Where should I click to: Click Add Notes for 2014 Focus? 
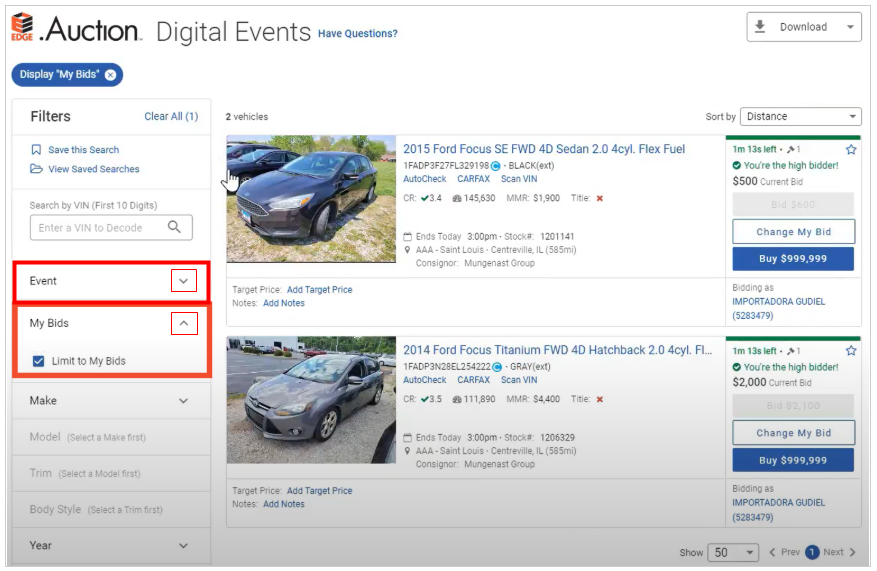284,504
